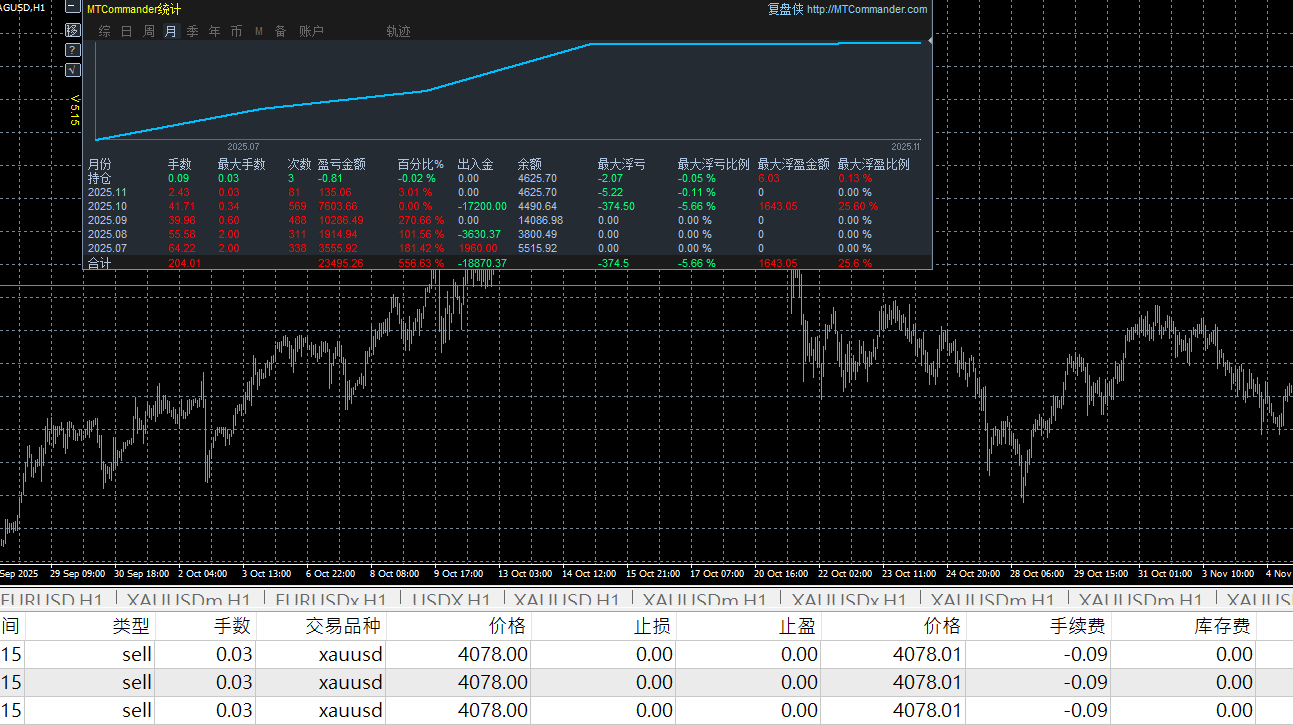Click the total lots value 204.01
Viewport: 1293px width, 725px height.
tap(184, 264)
